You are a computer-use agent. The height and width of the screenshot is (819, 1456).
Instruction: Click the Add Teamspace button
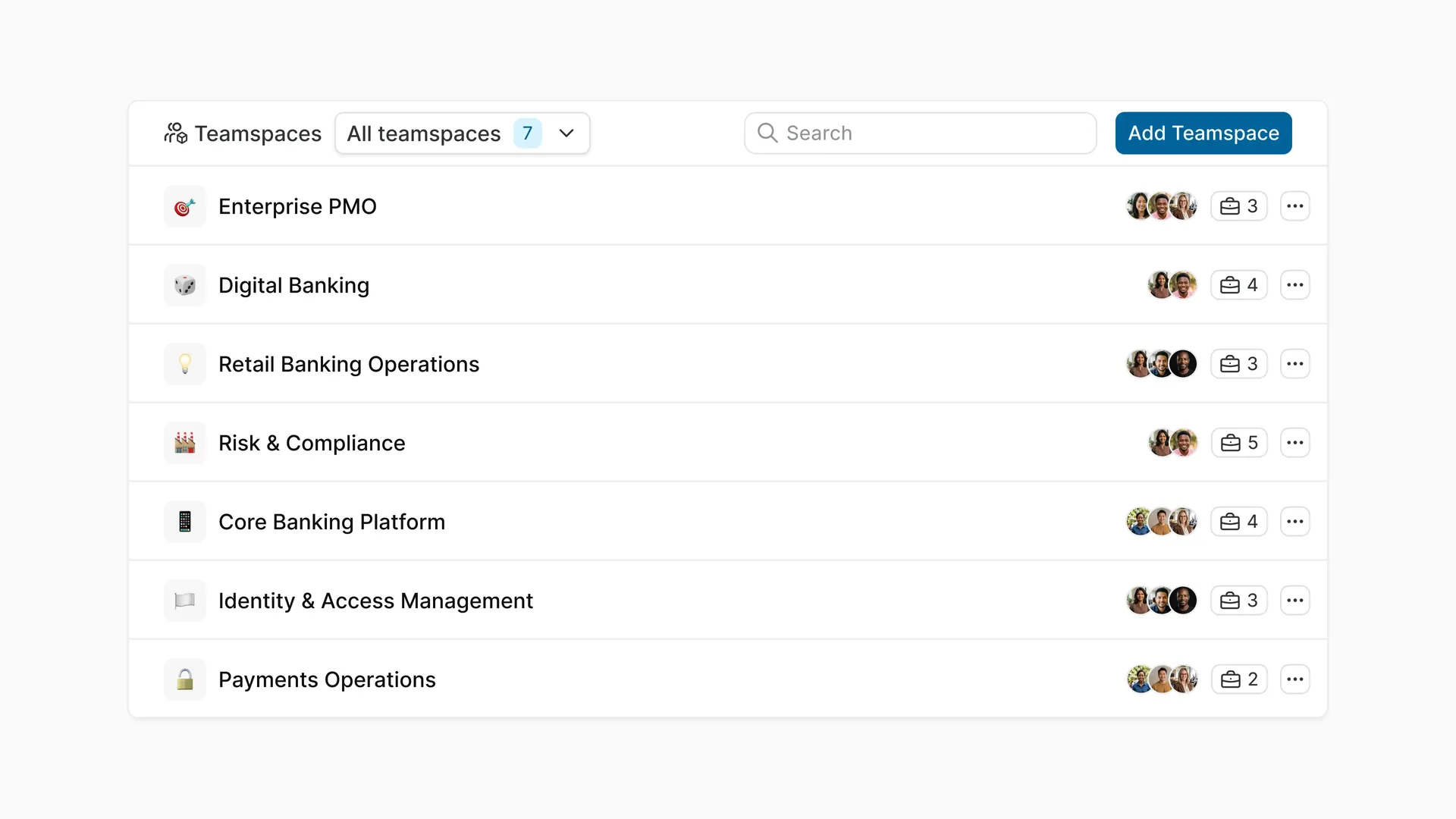tap(1203, 133)
